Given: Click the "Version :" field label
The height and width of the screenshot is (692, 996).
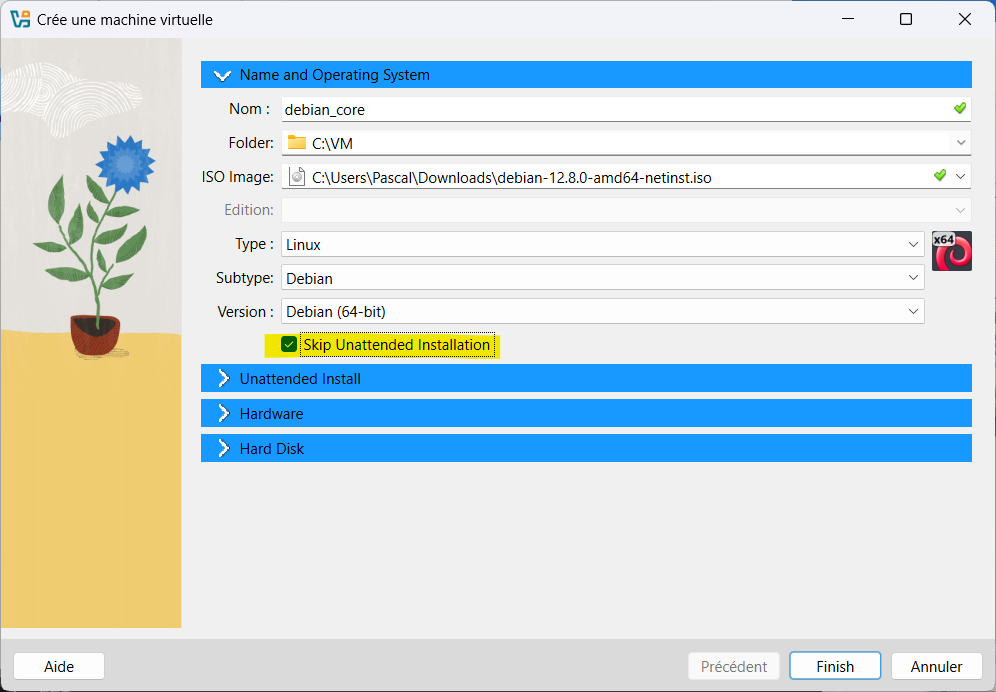Looking at the screenshot, I should click(246, 311).
